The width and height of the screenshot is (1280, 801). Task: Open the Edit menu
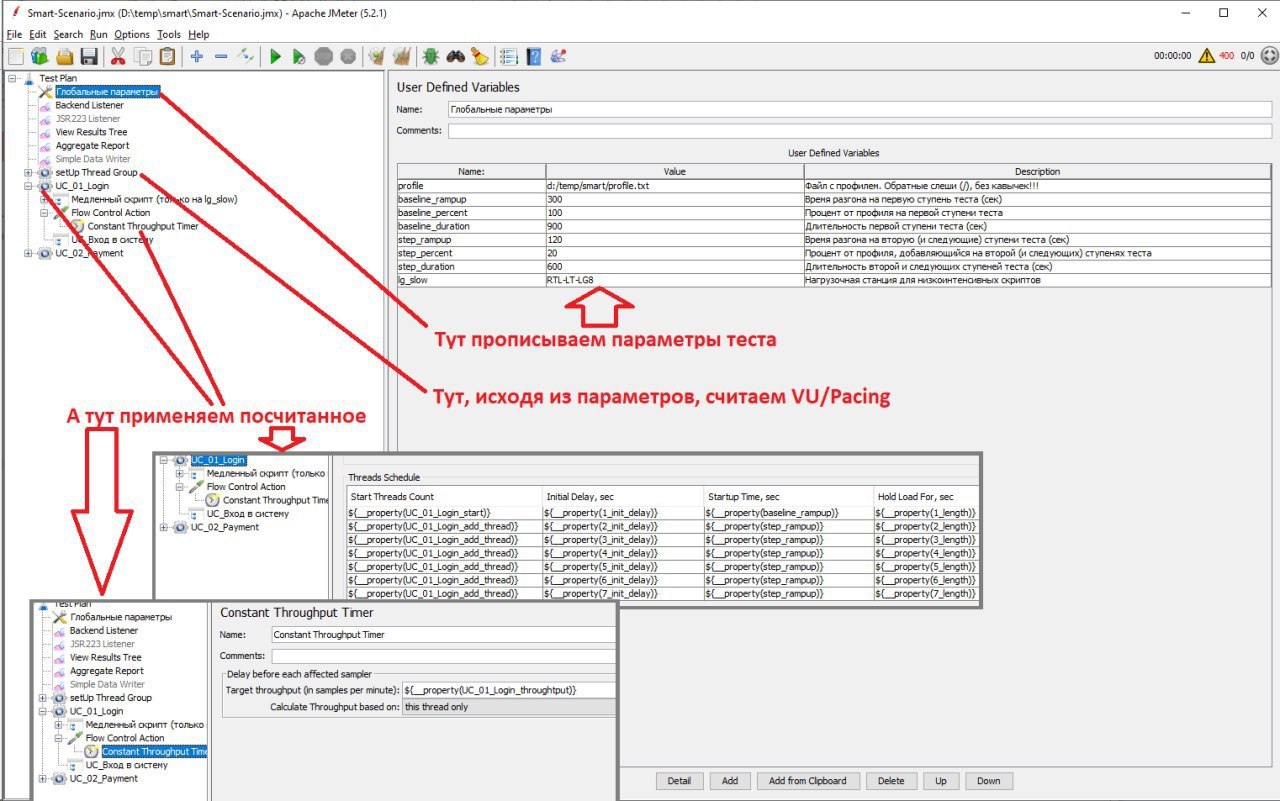38,34
